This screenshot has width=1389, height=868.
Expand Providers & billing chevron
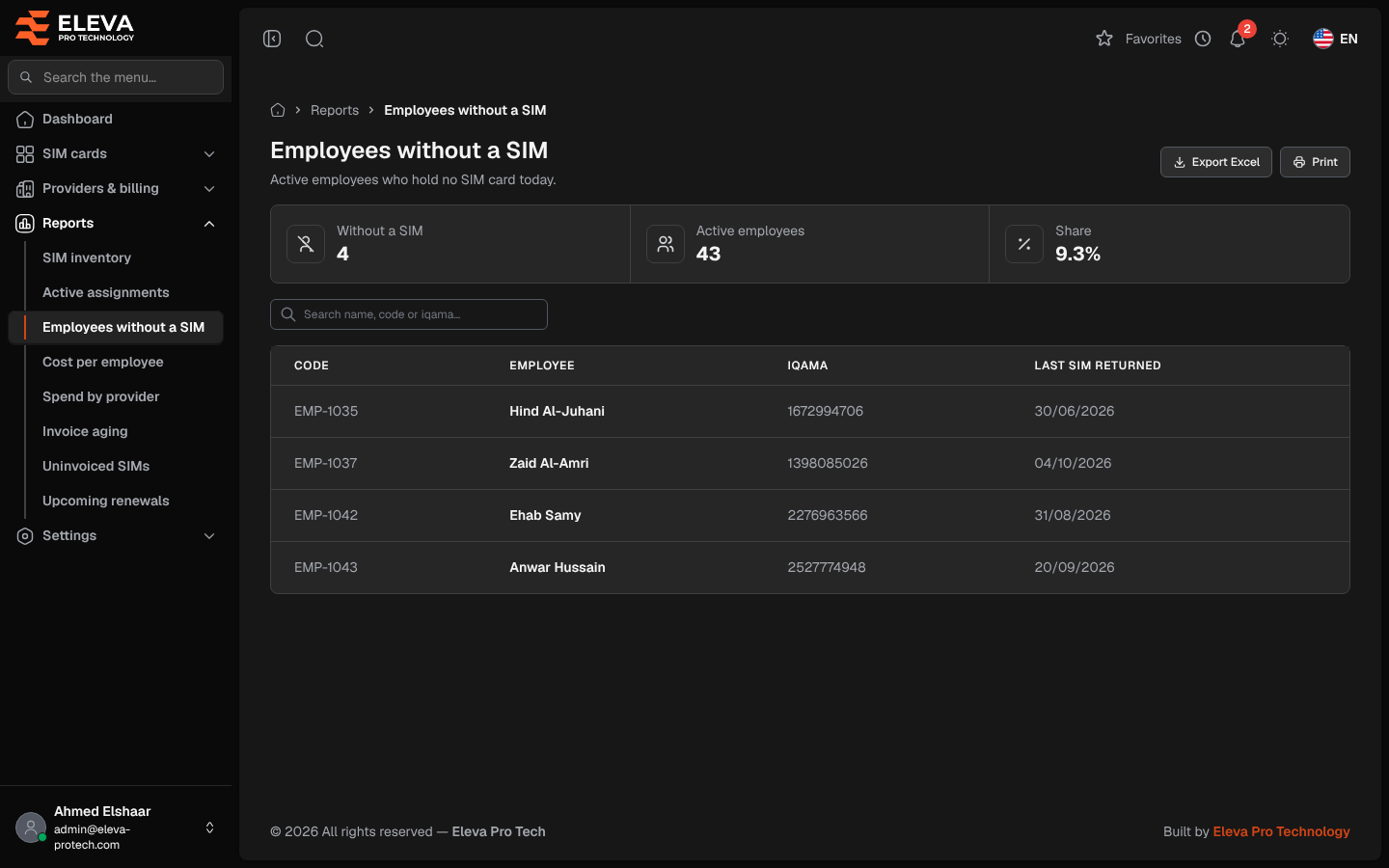tap(209, 189)
